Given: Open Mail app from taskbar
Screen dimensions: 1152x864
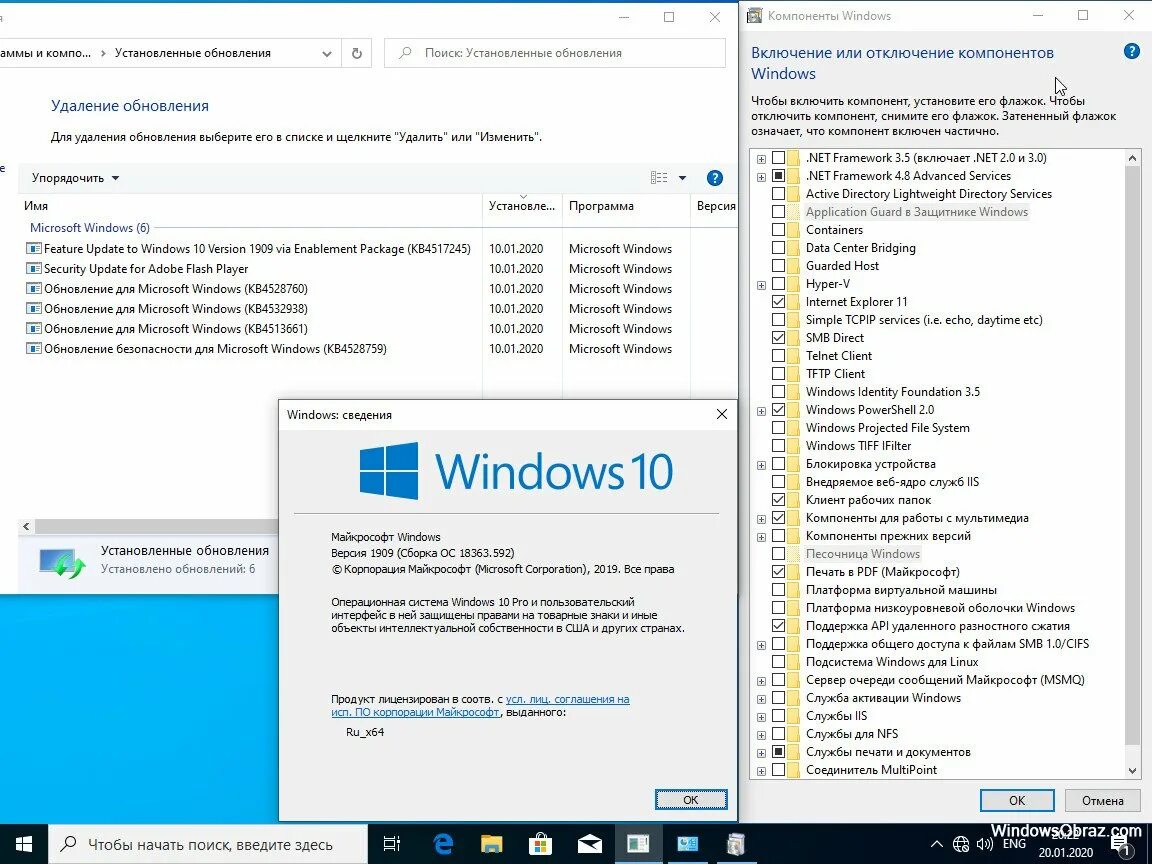Looking at the screenshot, I should (x=589, y=844).
